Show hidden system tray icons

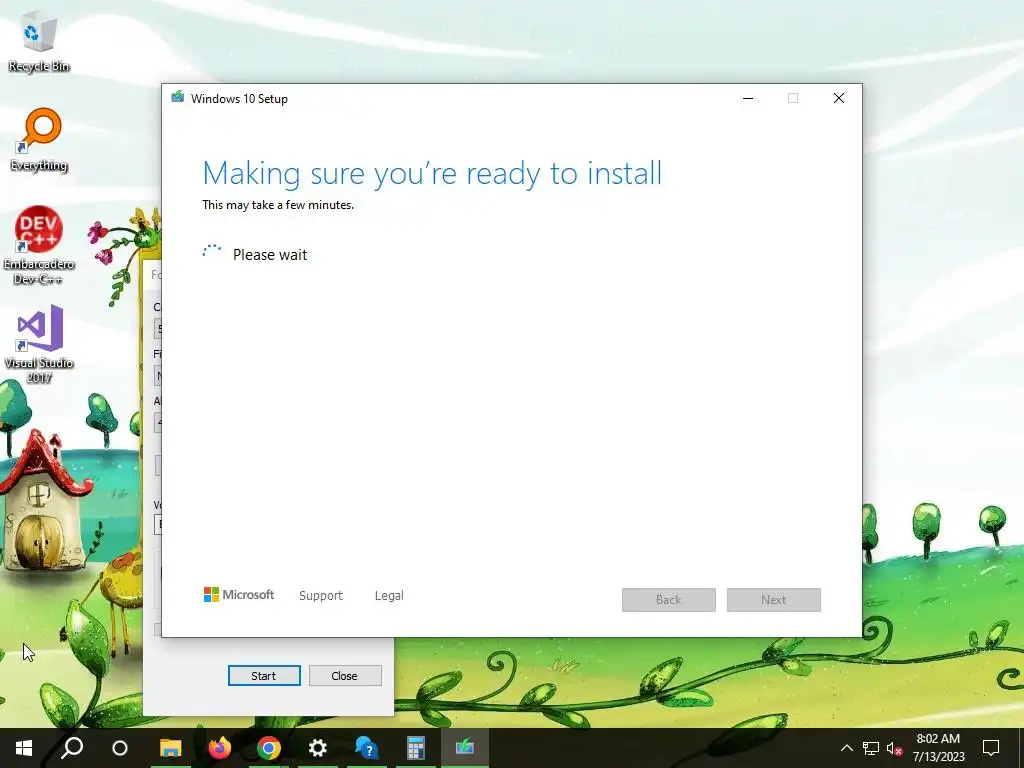(x=847, y=748)
